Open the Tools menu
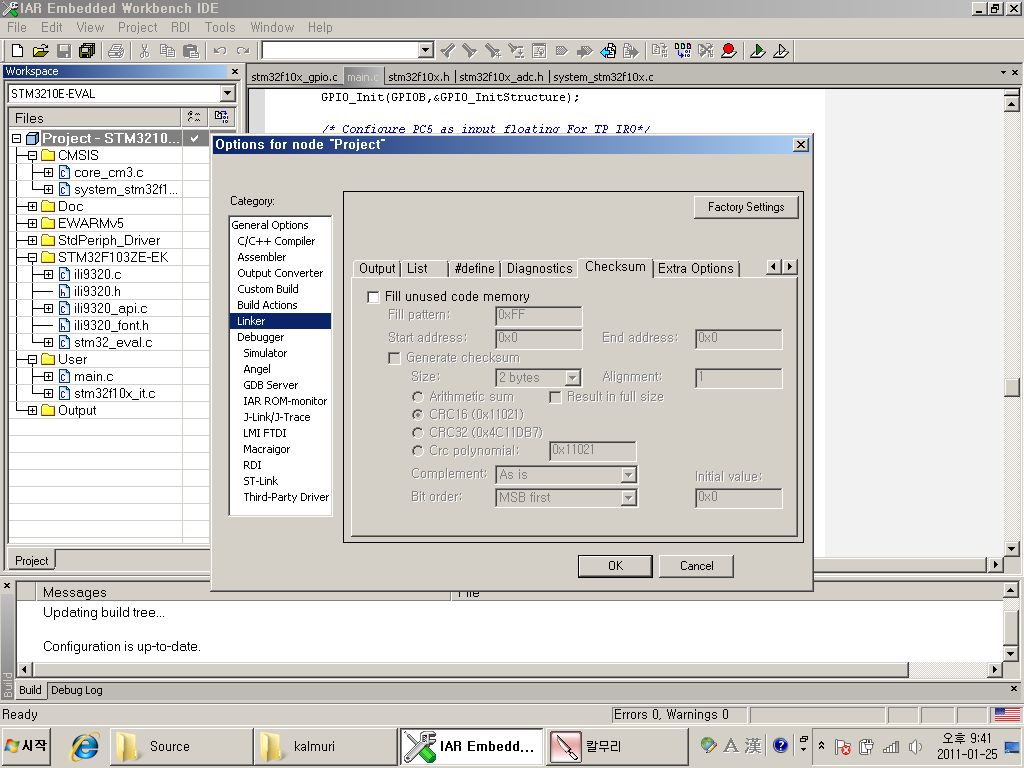The width and height of the screenshot is (1024, 768). [x=220, y=27]
